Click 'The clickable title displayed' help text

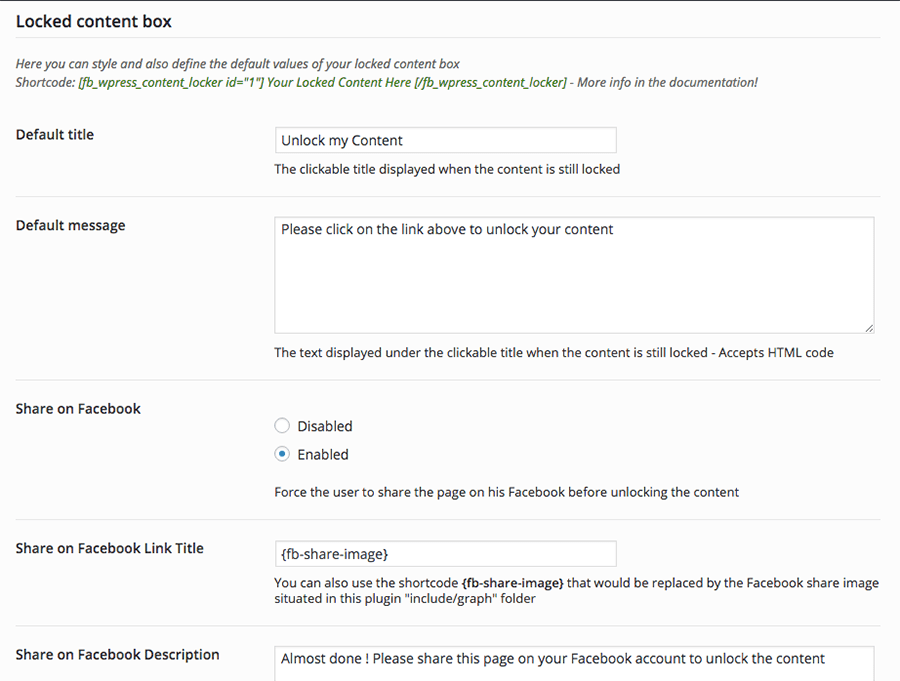pos(447,169)
